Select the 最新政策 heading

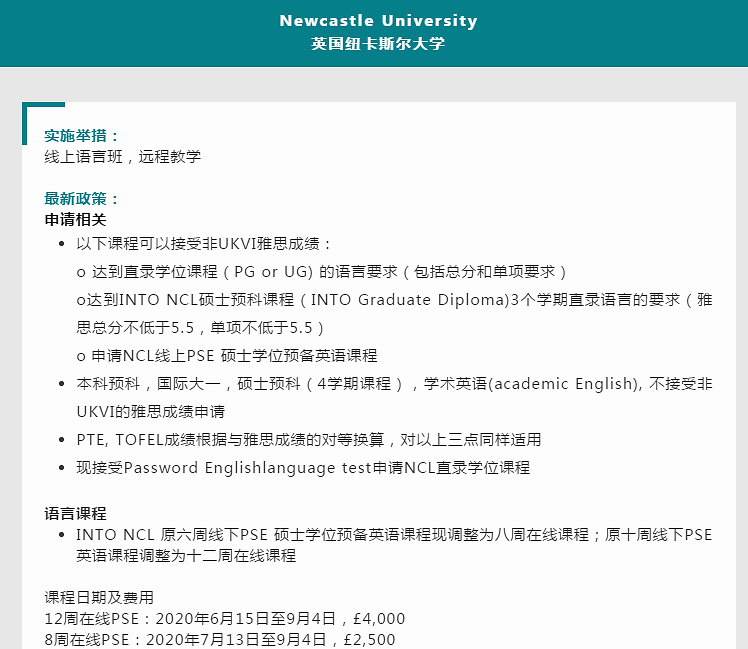click(x=81, y=199)
